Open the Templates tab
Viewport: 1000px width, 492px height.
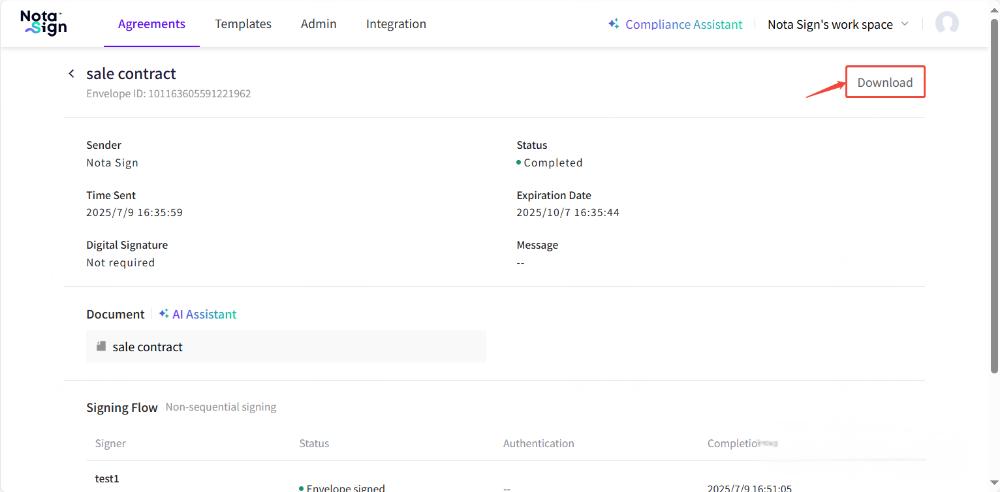click(x=243, y=24)
